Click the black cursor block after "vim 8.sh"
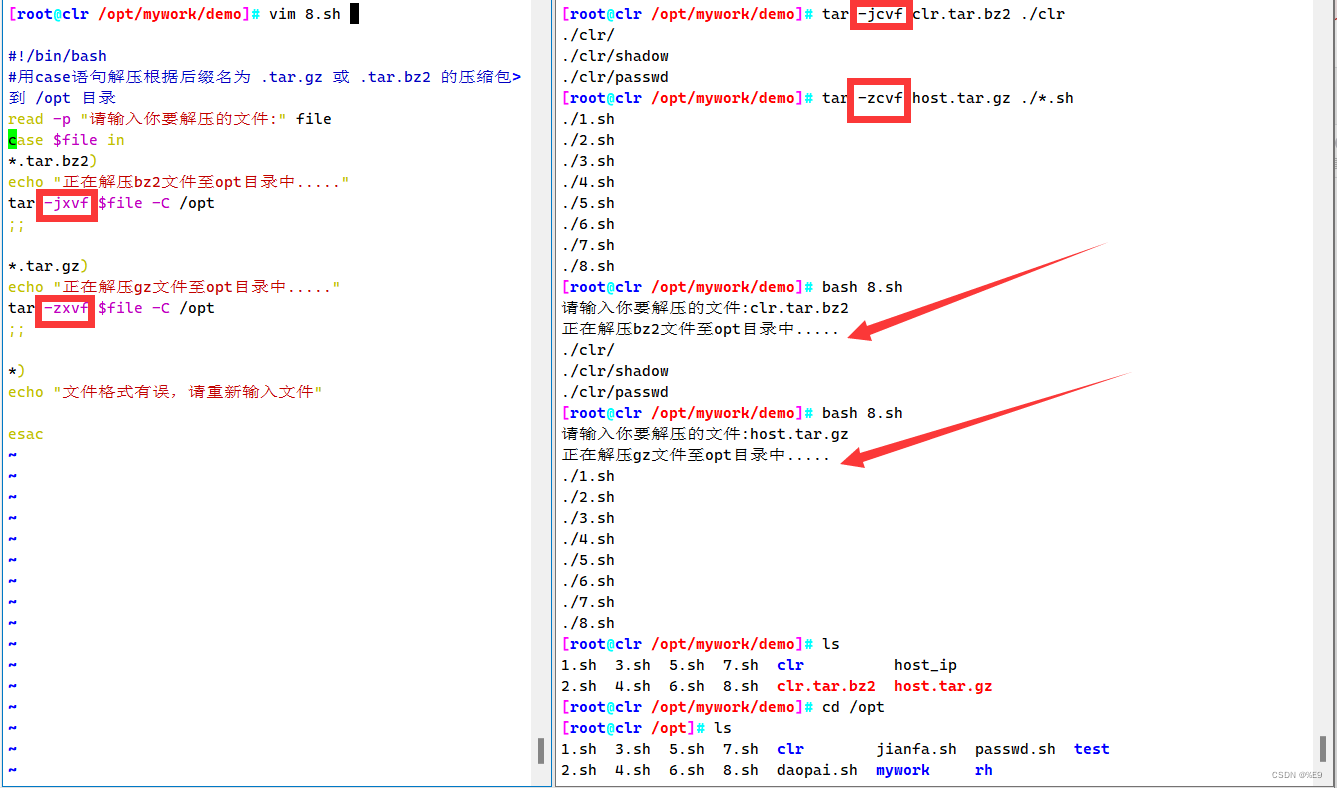 [x=354, y=13]
